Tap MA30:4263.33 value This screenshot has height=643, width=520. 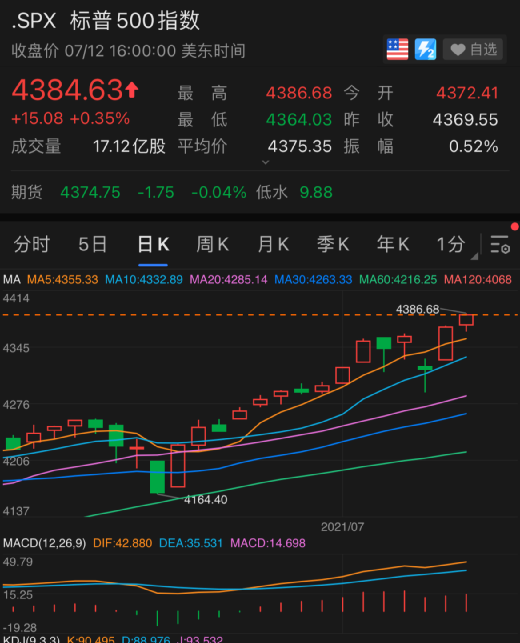[313, 280]
